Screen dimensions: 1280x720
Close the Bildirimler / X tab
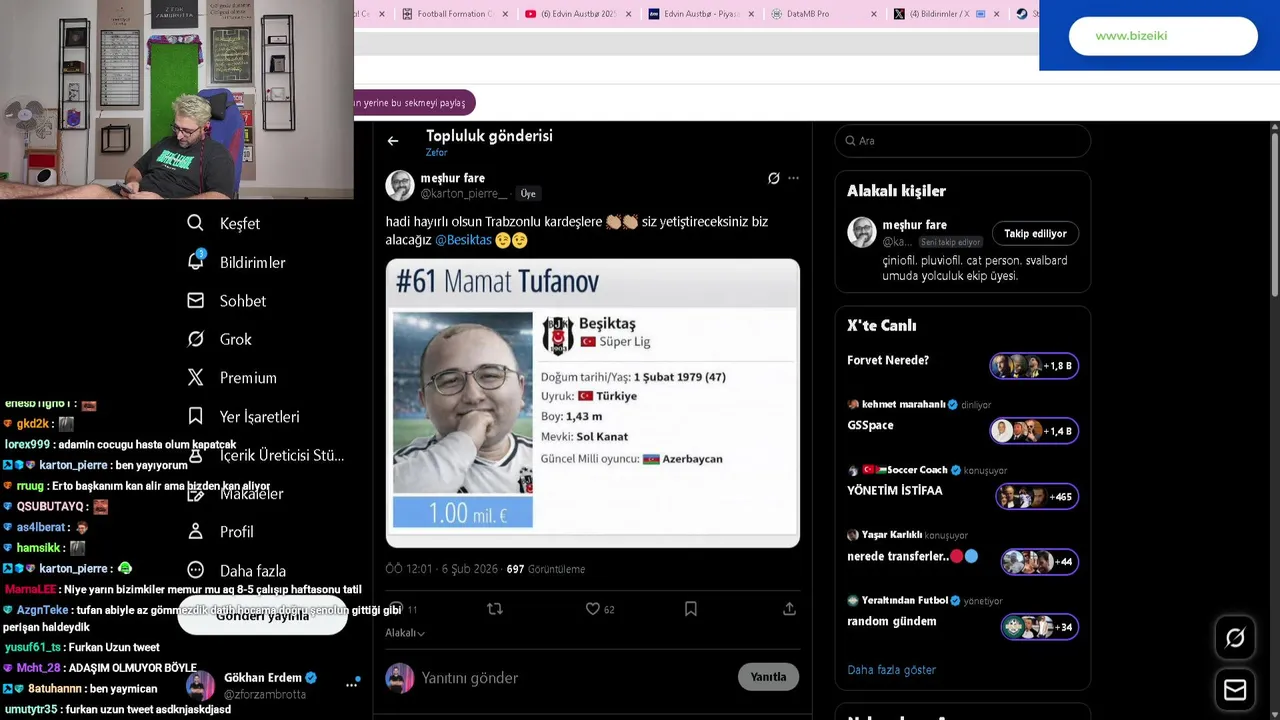pyautogui.click(x=996, y=14)
